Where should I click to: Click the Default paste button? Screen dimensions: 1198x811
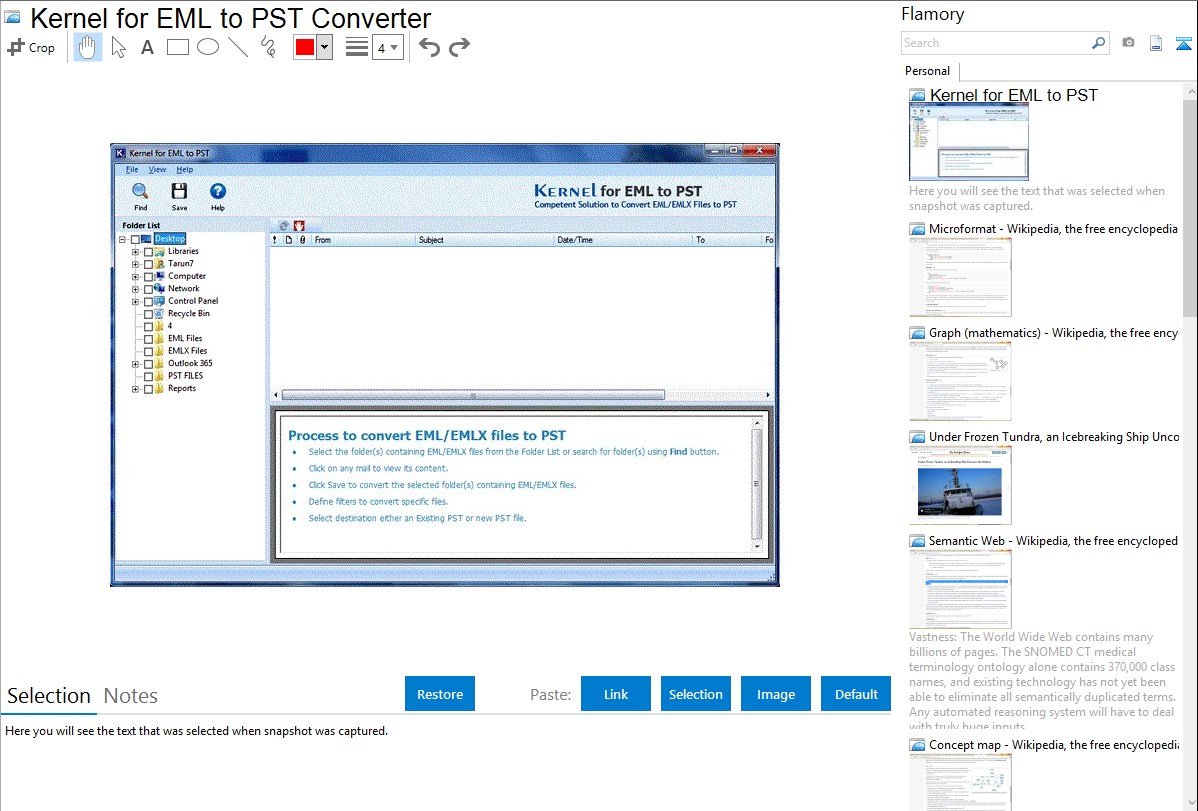[x=856, y=694]
